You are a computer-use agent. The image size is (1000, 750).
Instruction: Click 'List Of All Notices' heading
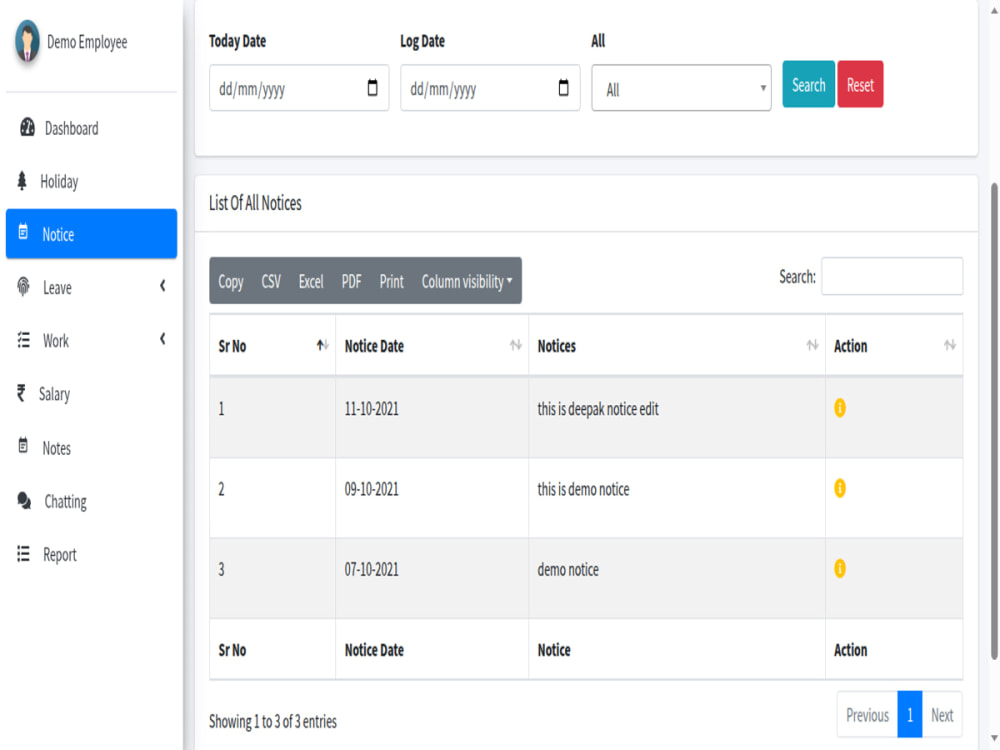click(255, 203)
